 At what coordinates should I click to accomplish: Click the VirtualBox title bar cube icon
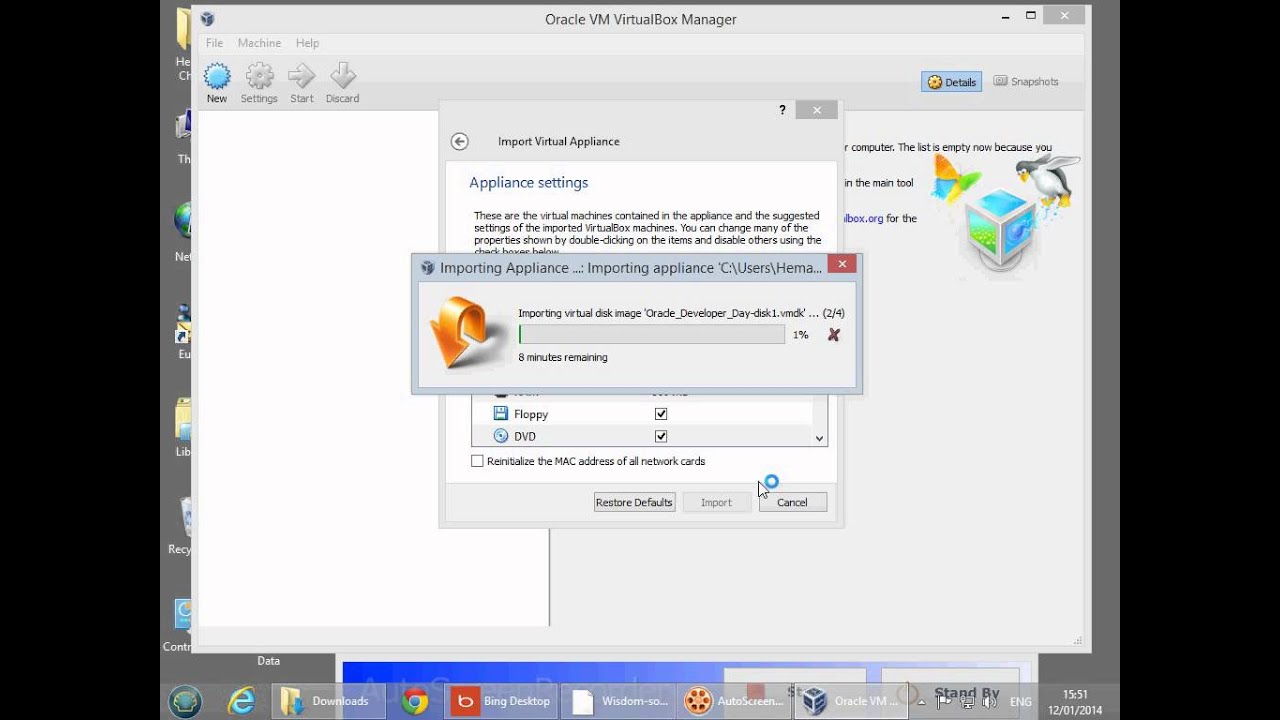point(207,19)
